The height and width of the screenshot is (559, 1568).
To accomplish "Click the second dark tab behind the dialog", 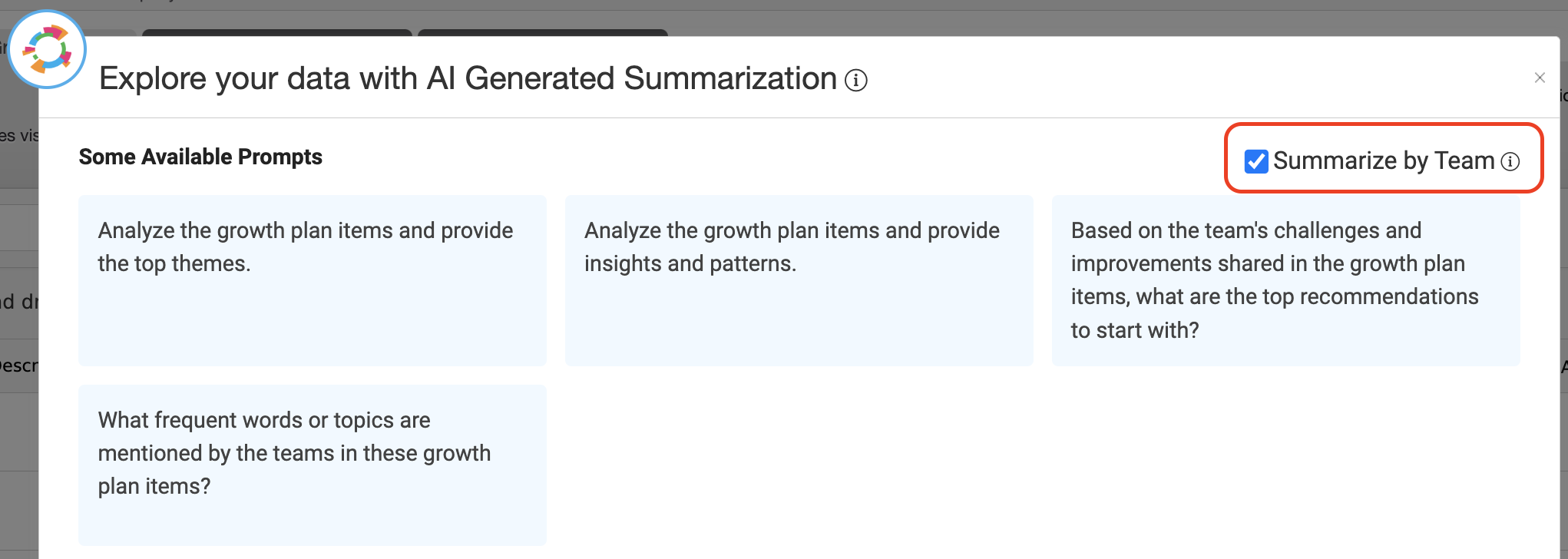I will (x=543, y=33).
